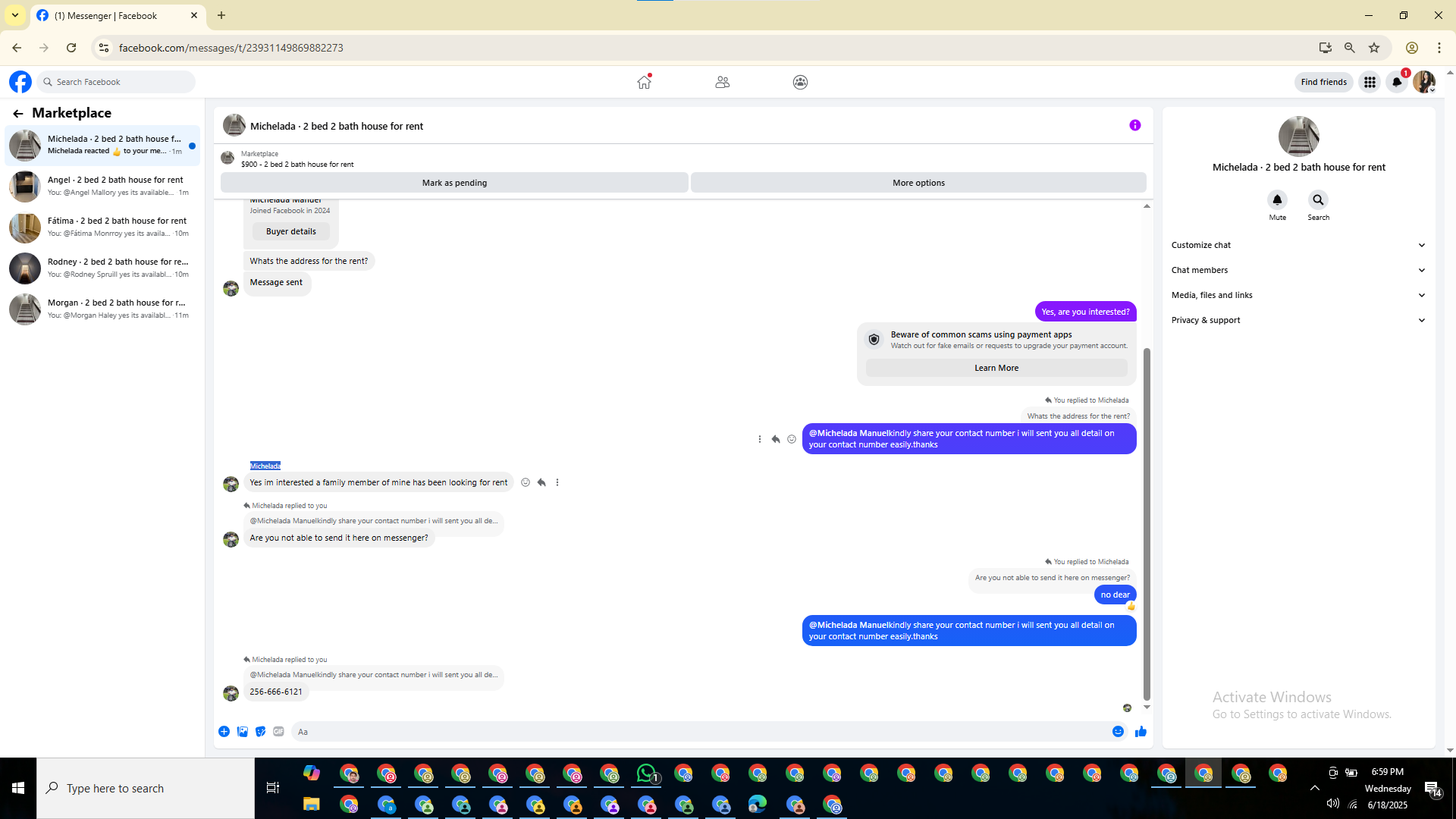The height and width of the screenshot is (819, 1456).
Task: Open the Morgan conversation
Action: [x=103, y=309]
